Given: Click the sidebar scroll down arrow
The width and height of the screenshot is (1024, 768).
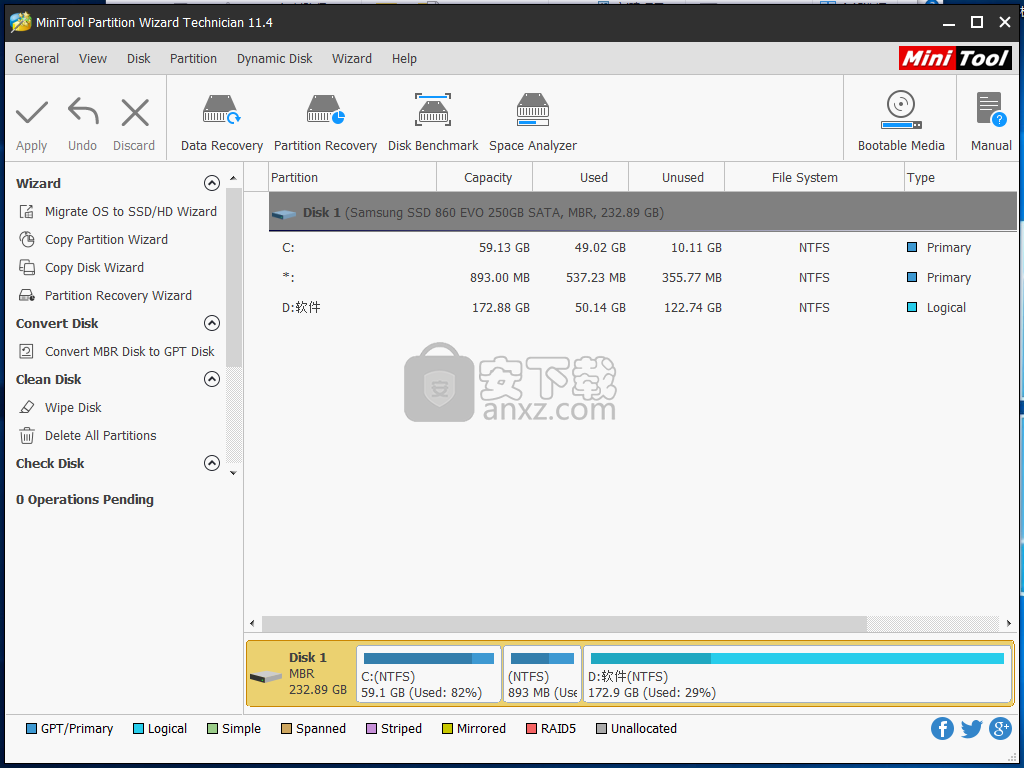Looking at the screenshot, I should [233, 473].
